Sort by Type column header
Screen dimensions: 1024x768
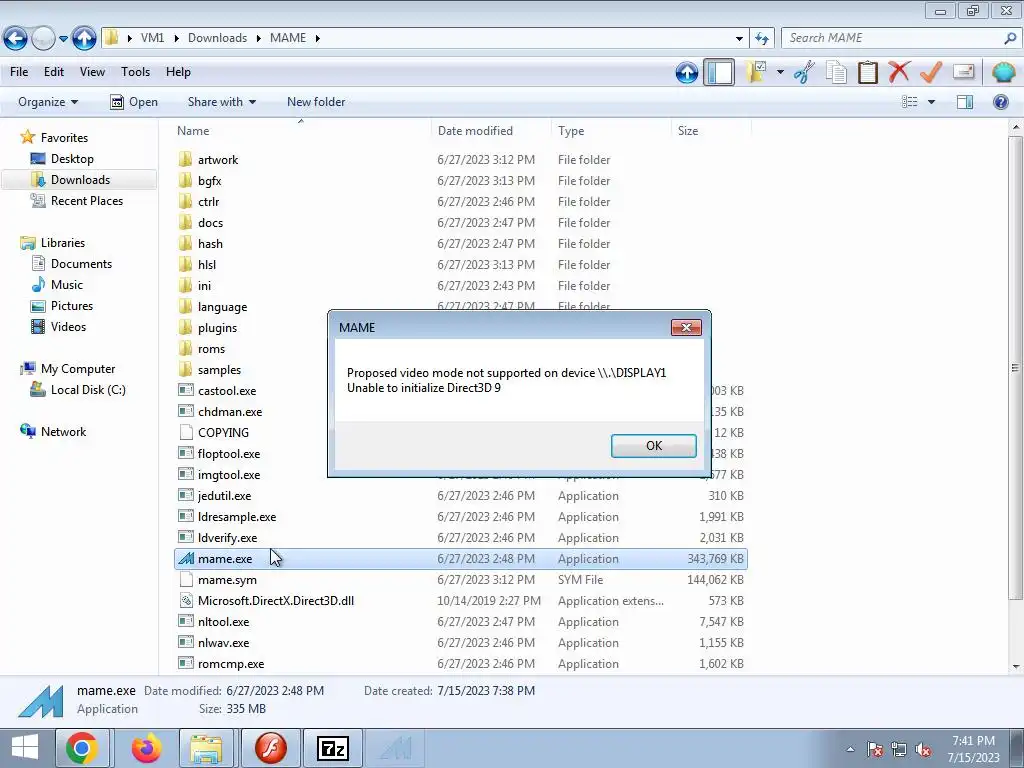pos(611,131)
